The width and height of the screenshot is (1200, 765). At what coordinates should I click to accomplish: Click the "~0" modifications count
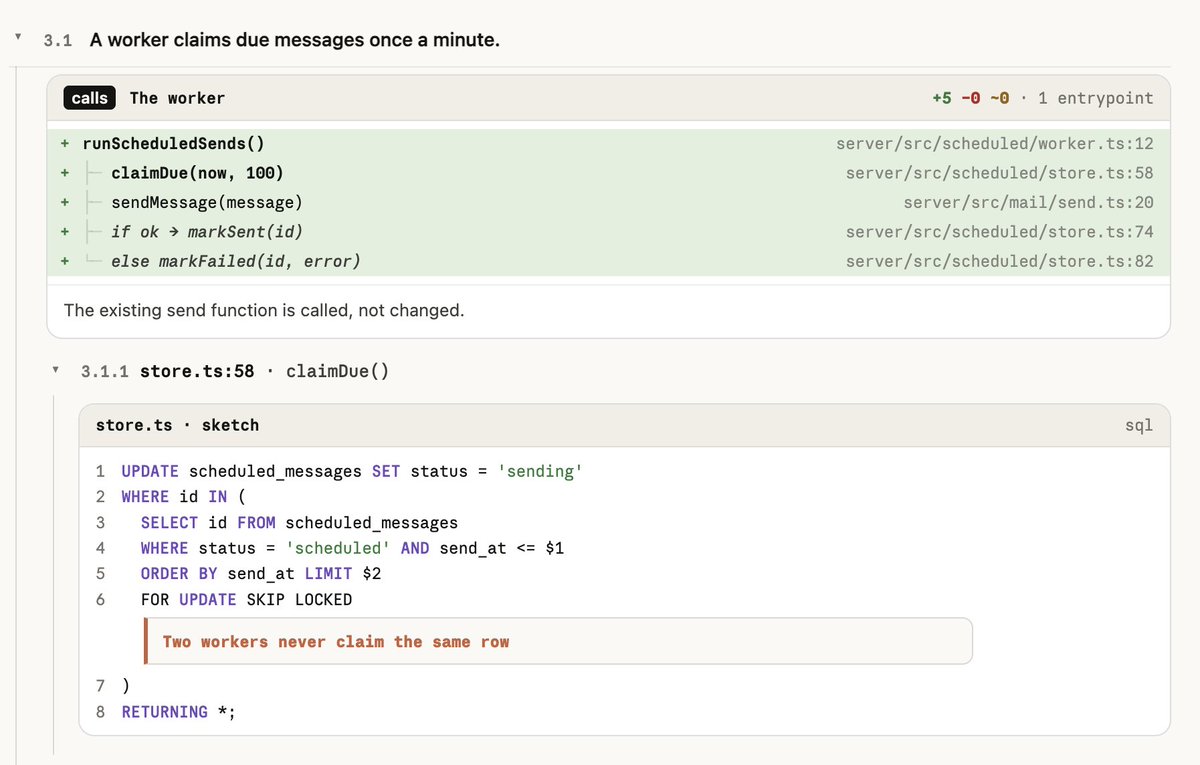pyautogui.click(x=999, y=98)
